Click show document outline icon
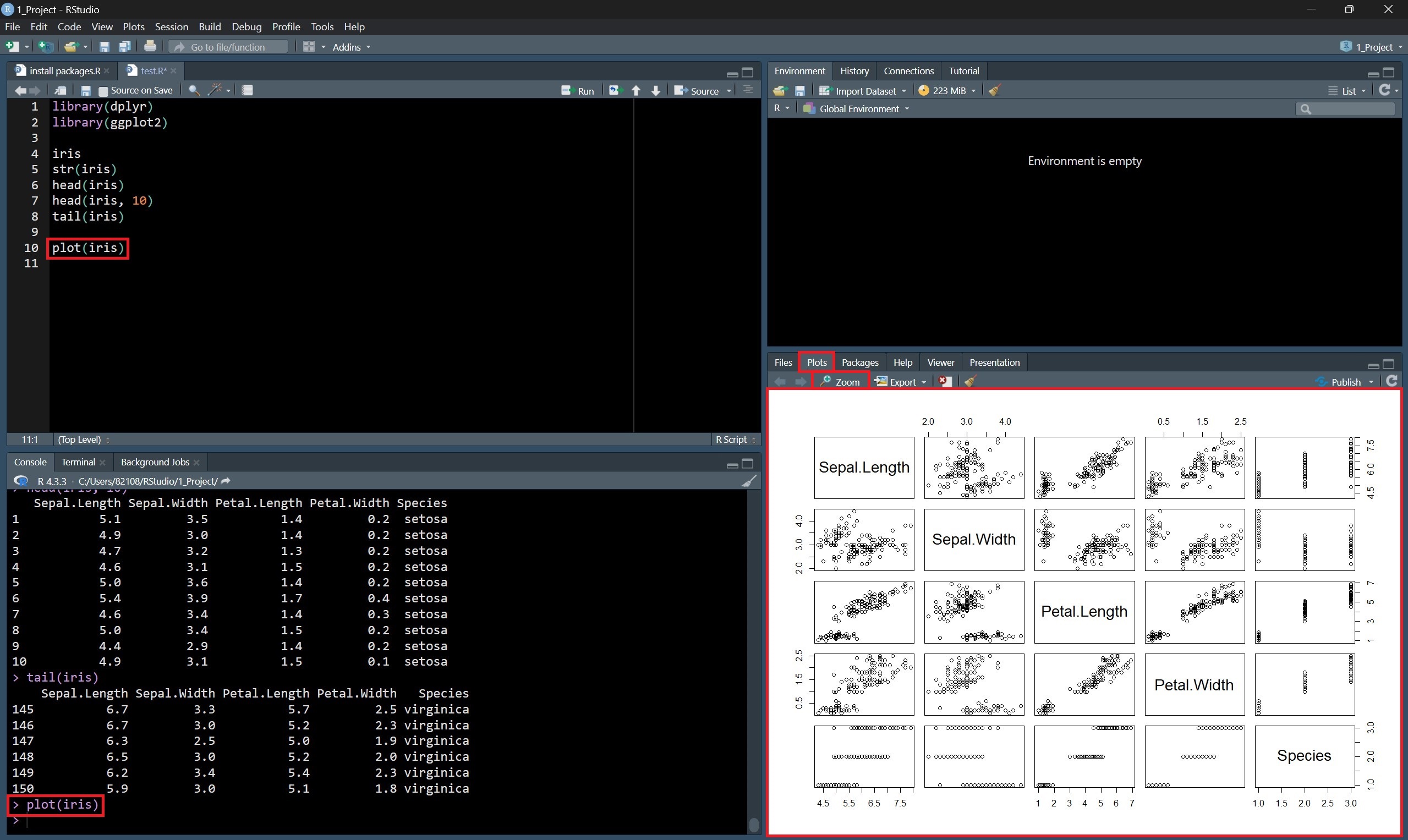This screenshot has width=1408, height=840. pyautogui.click(x=748, y=90)
